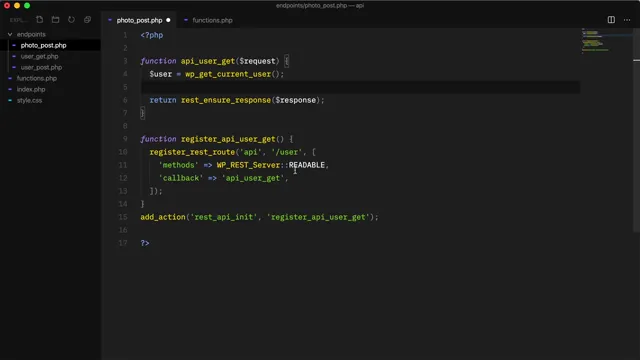Refresh the explorer file tree
The height and width of the screenshot is (360, 640).
coord(71,20)
